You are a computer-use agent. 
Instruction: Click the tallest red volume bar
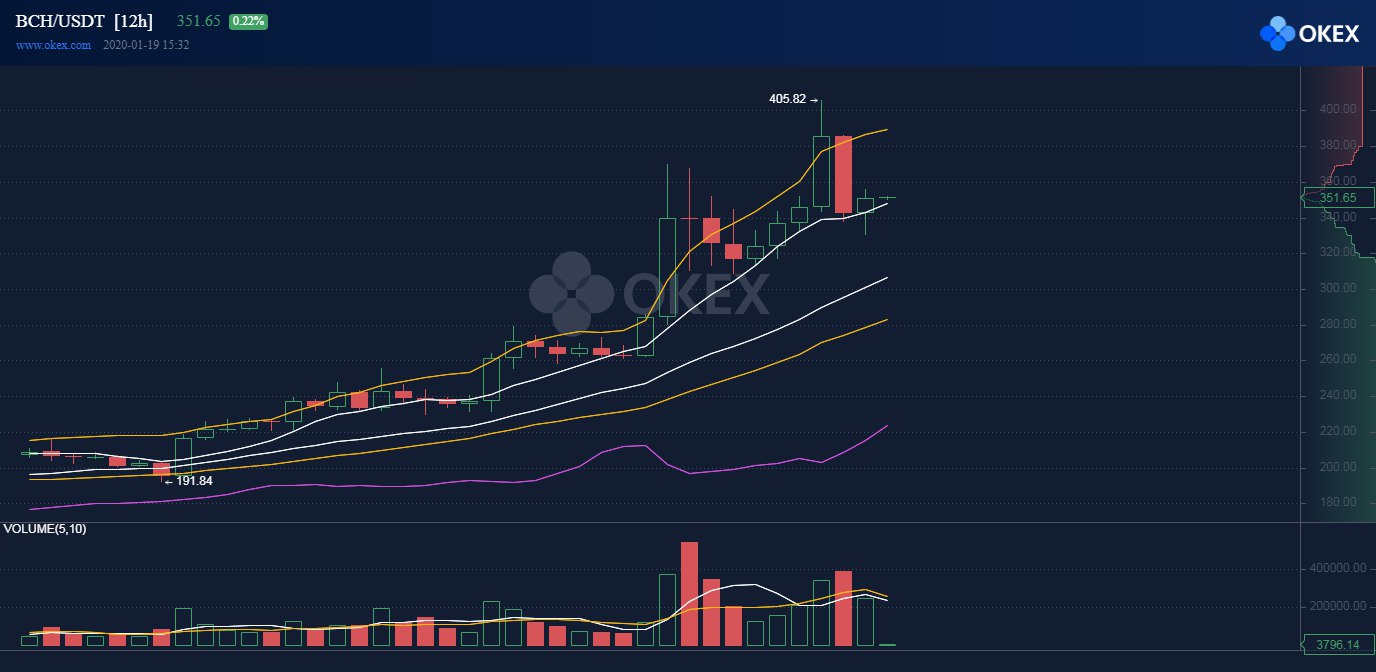point(689,594)
